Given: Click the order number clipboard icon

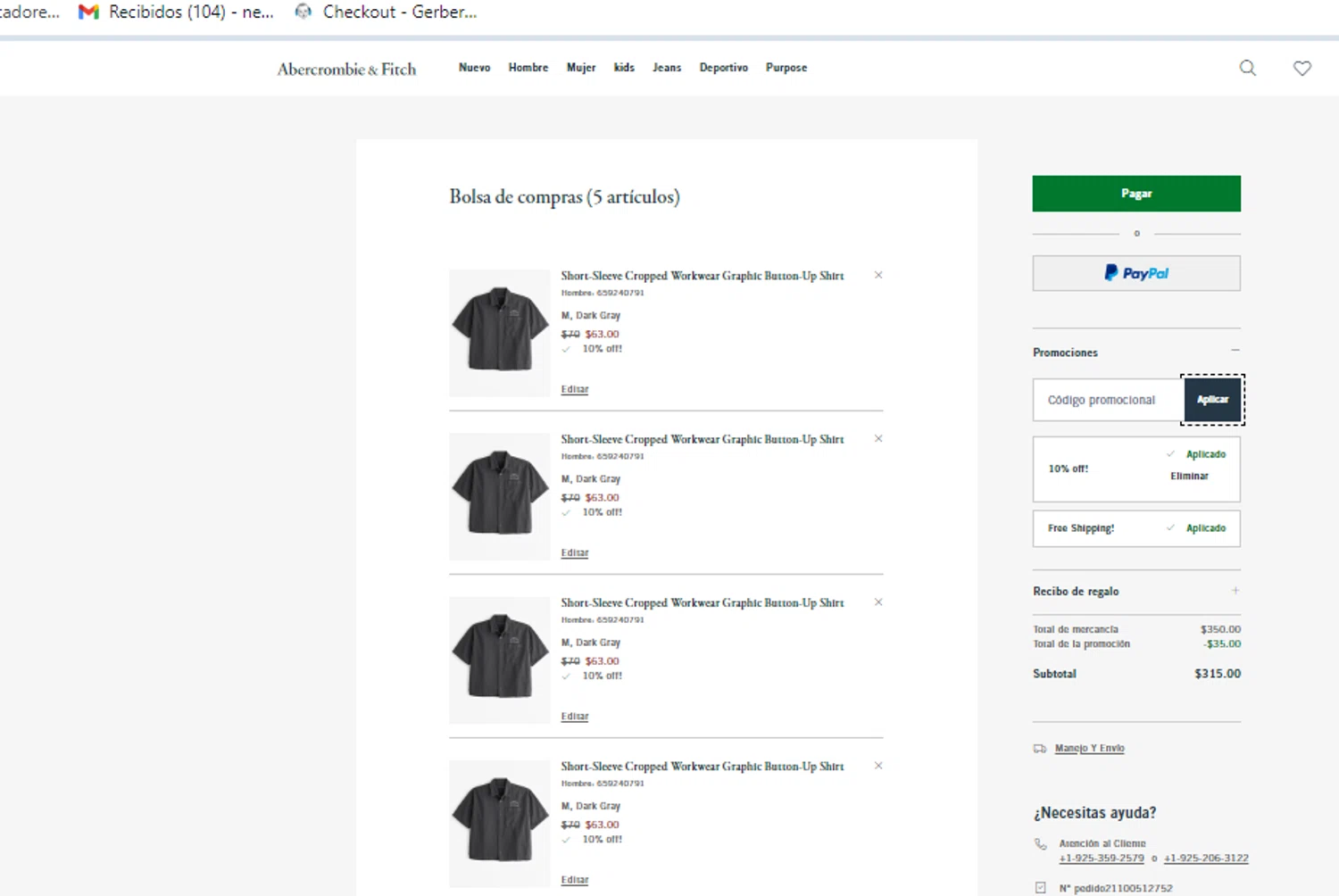Looking at the screenshot, I should click(1040, 888).
